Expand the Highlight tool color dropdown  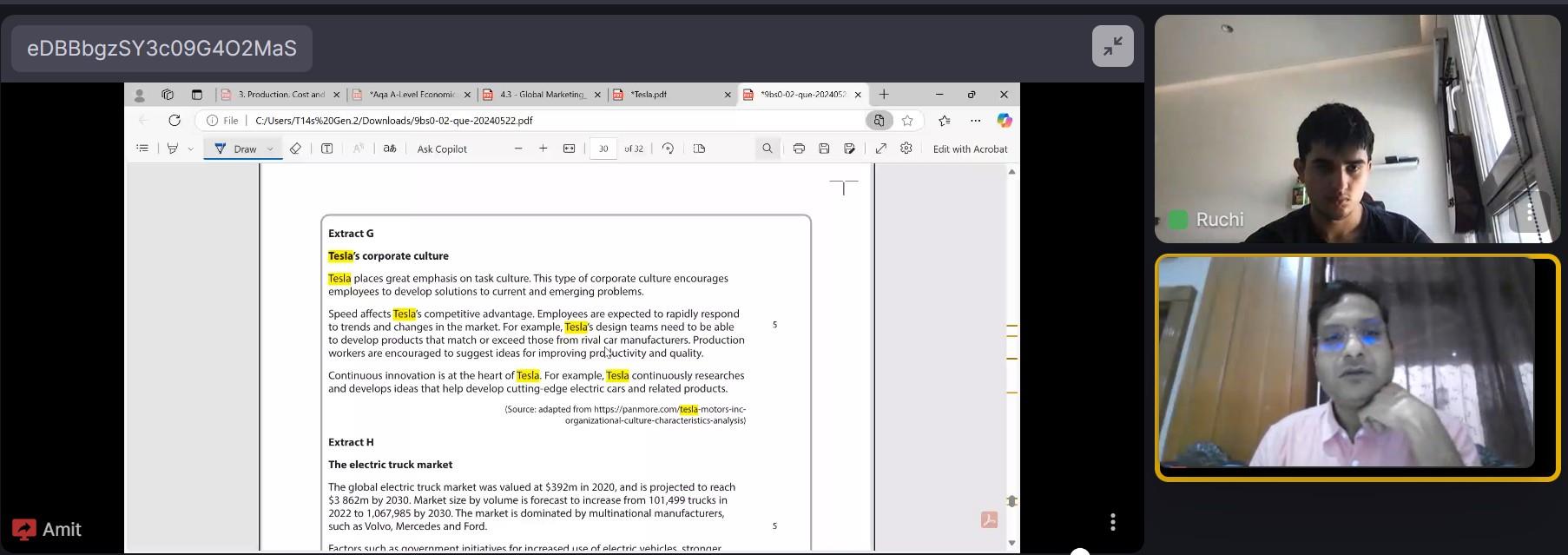point(191,149)
